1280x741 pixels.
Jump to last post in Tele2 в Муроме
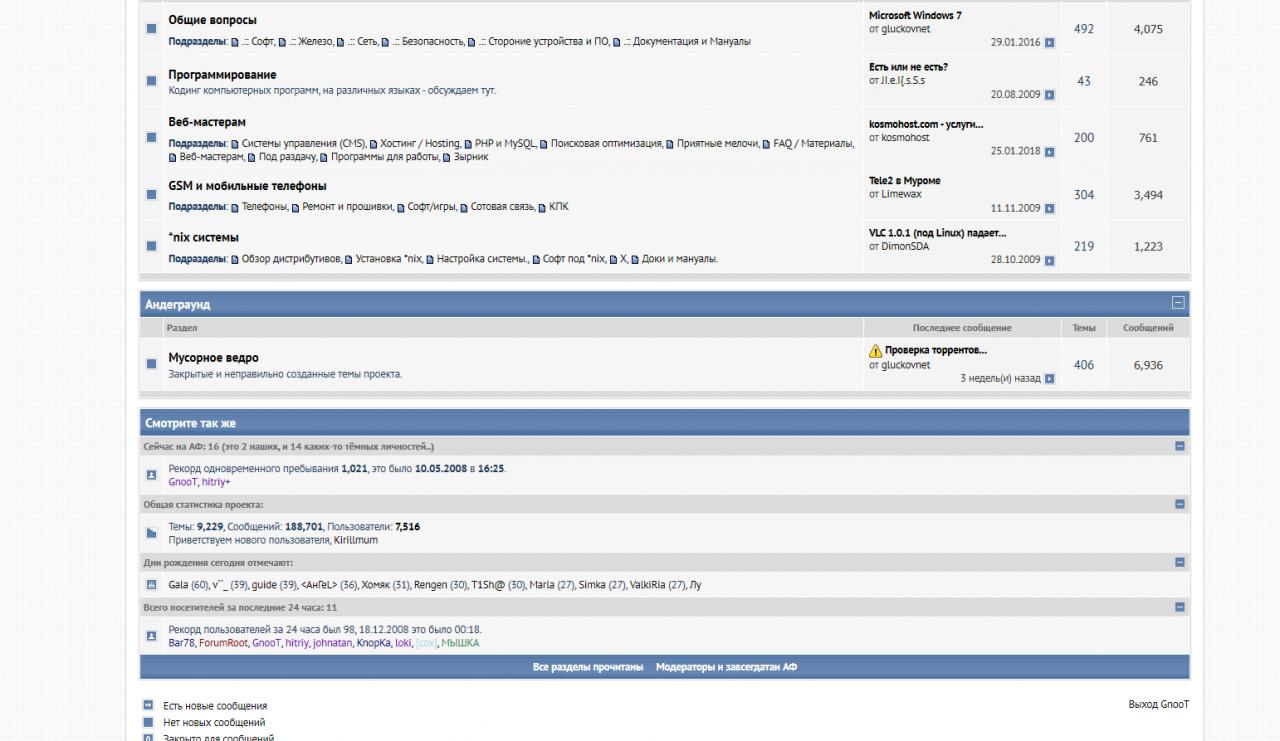pyautogui.click(x=1049, y=209)
